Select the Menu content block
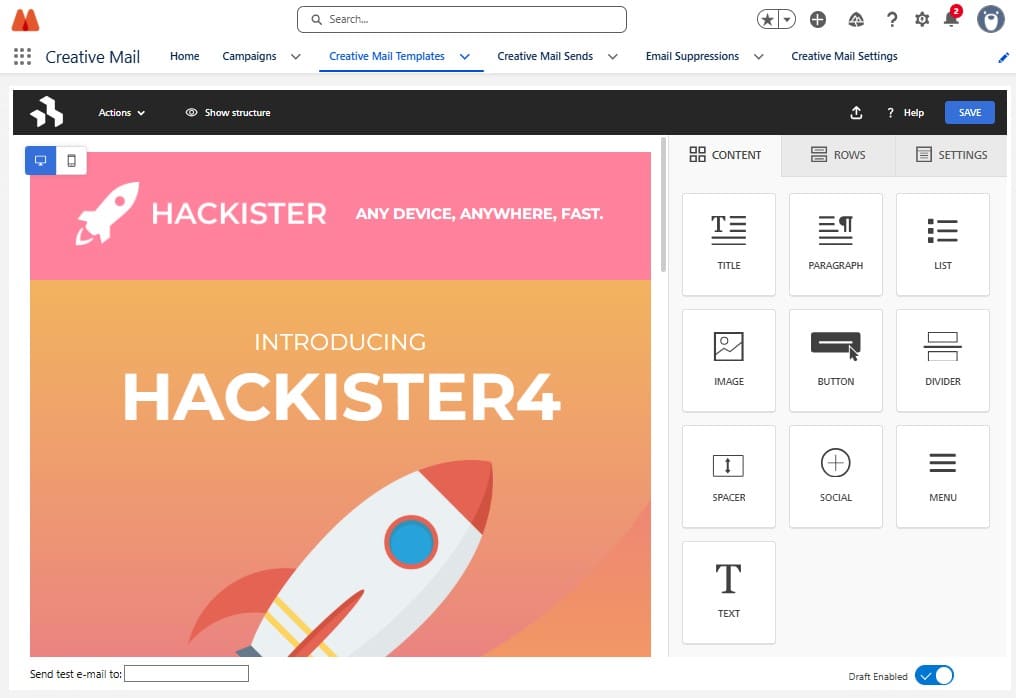1016x698 pixels. (x=942, y=476)
